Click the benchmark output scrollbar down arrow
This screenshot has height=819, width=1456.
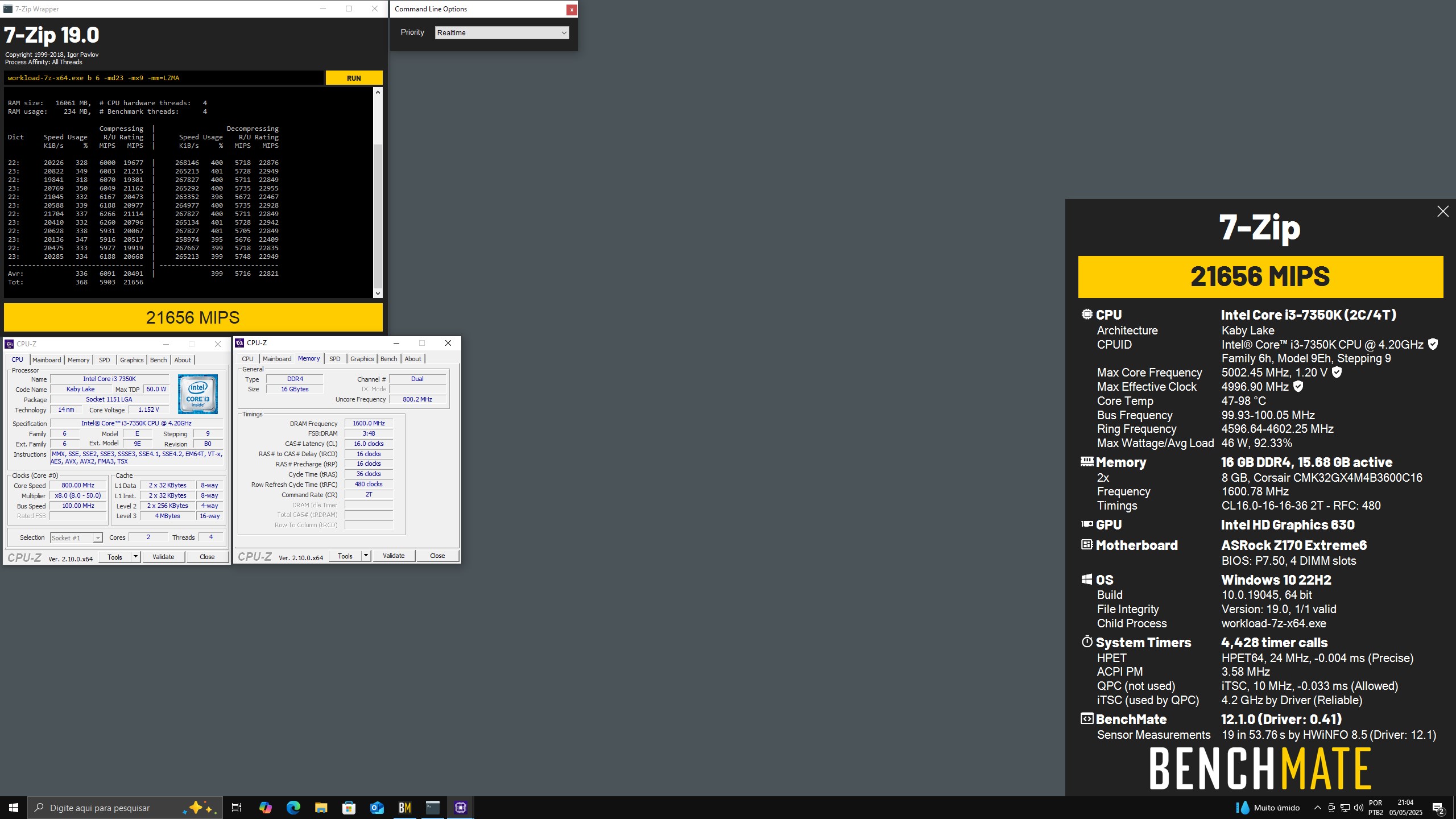point(378,293)
